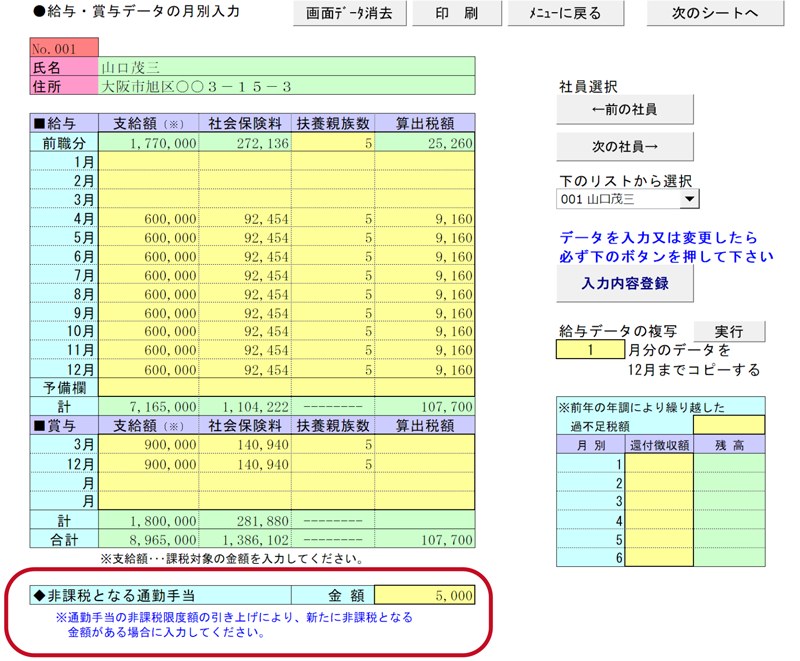
Task: Register data with 入力内容登録 button
Action: tap(625, 284)
